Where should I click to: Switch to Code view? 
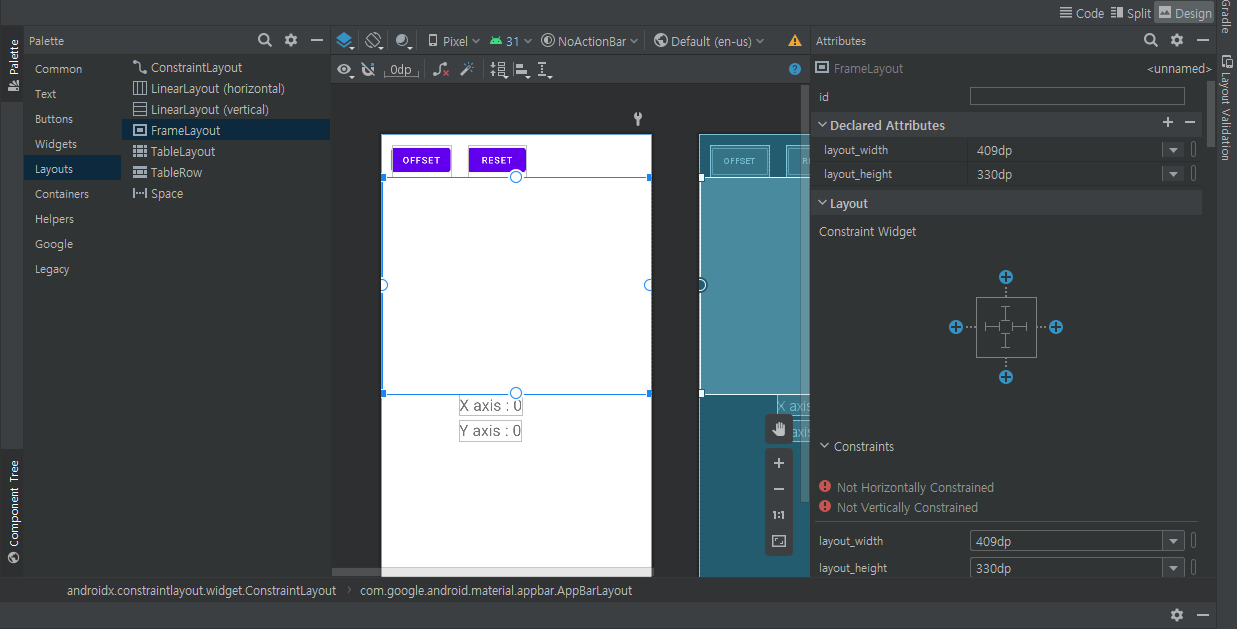[x=1081, y=13]
